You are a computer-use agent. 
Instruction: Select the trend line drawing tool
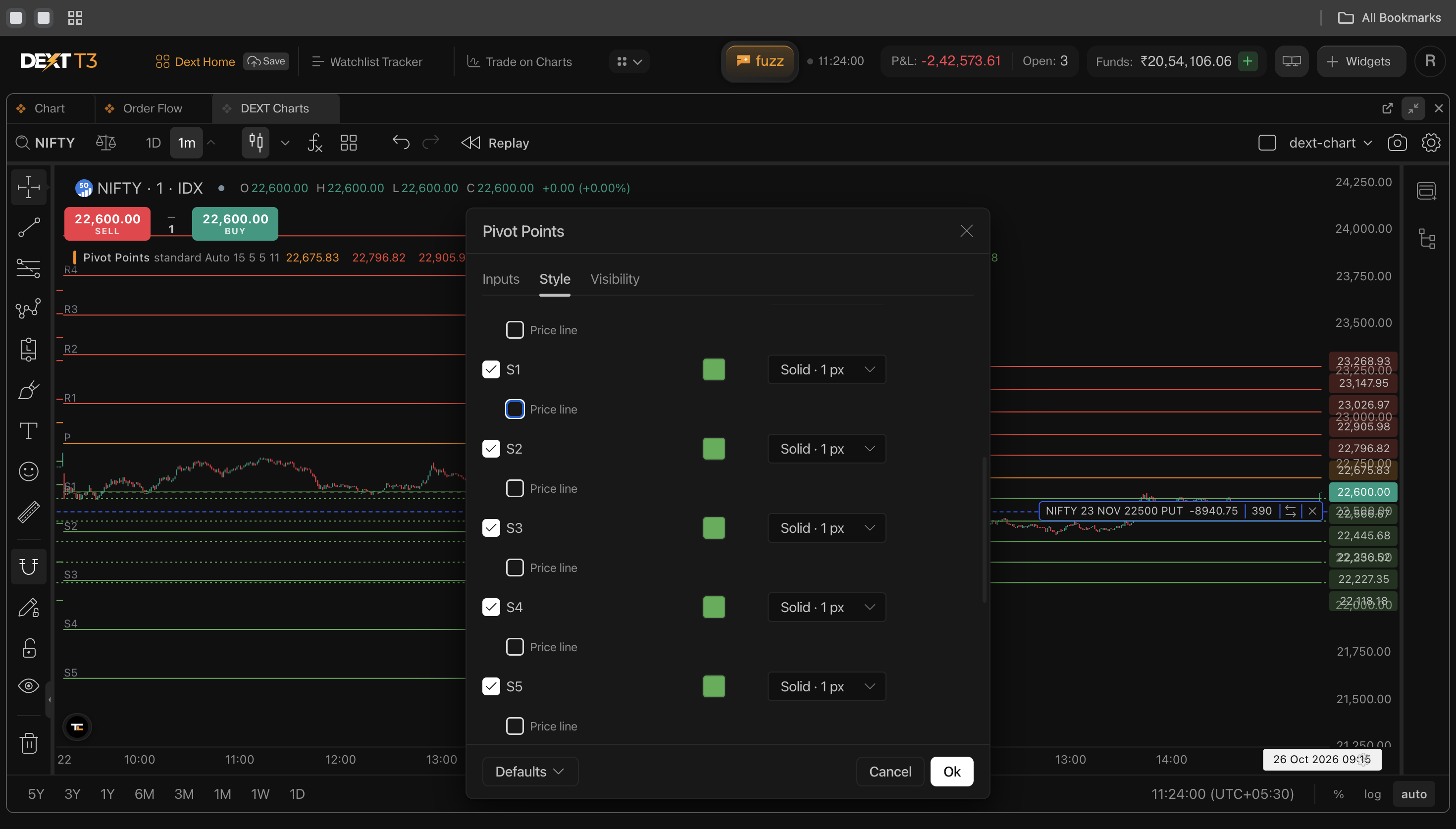coord(28,227)
